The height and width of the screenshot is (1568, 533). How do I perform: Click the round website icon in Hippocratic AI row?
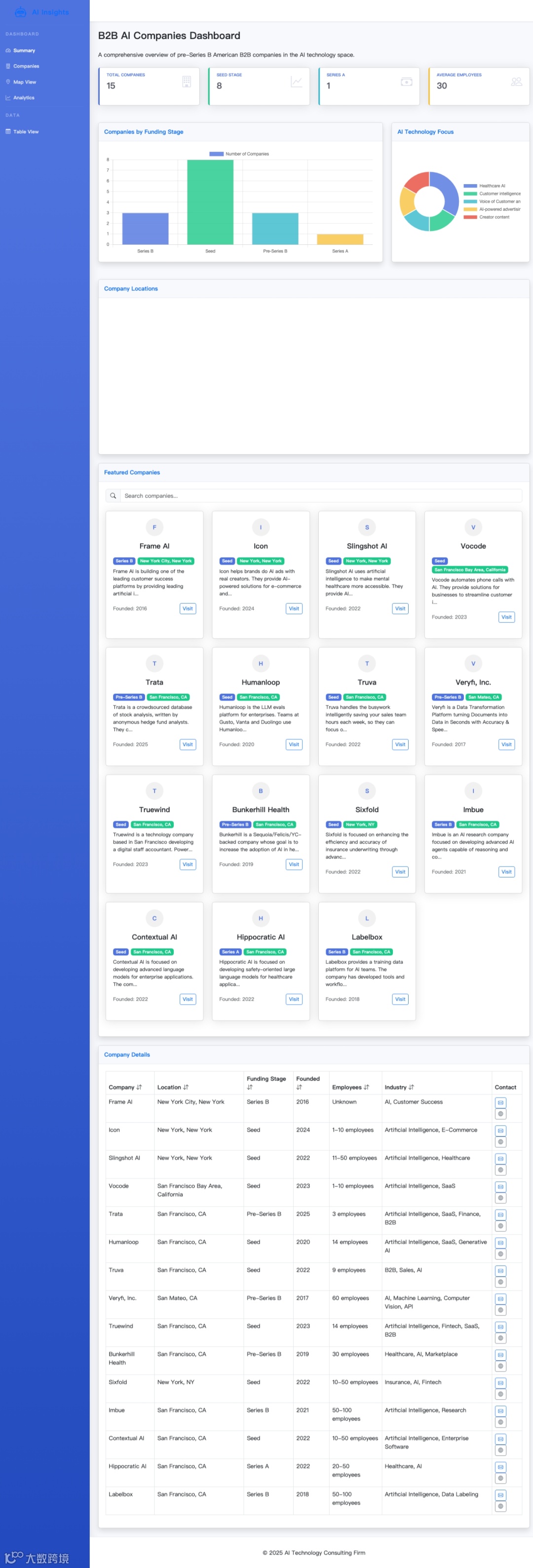click(x=501, y=1479)
